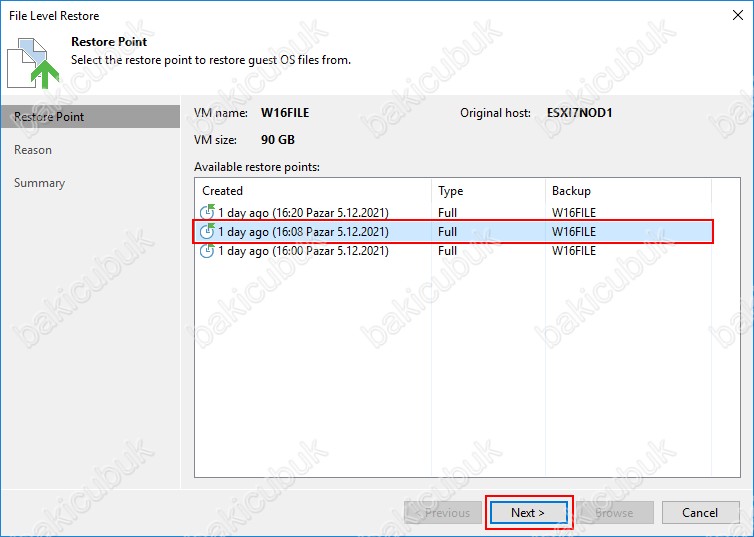Click the VM name value W16FILE
This screenshot has width=754, height=537.
coord(285,113)
